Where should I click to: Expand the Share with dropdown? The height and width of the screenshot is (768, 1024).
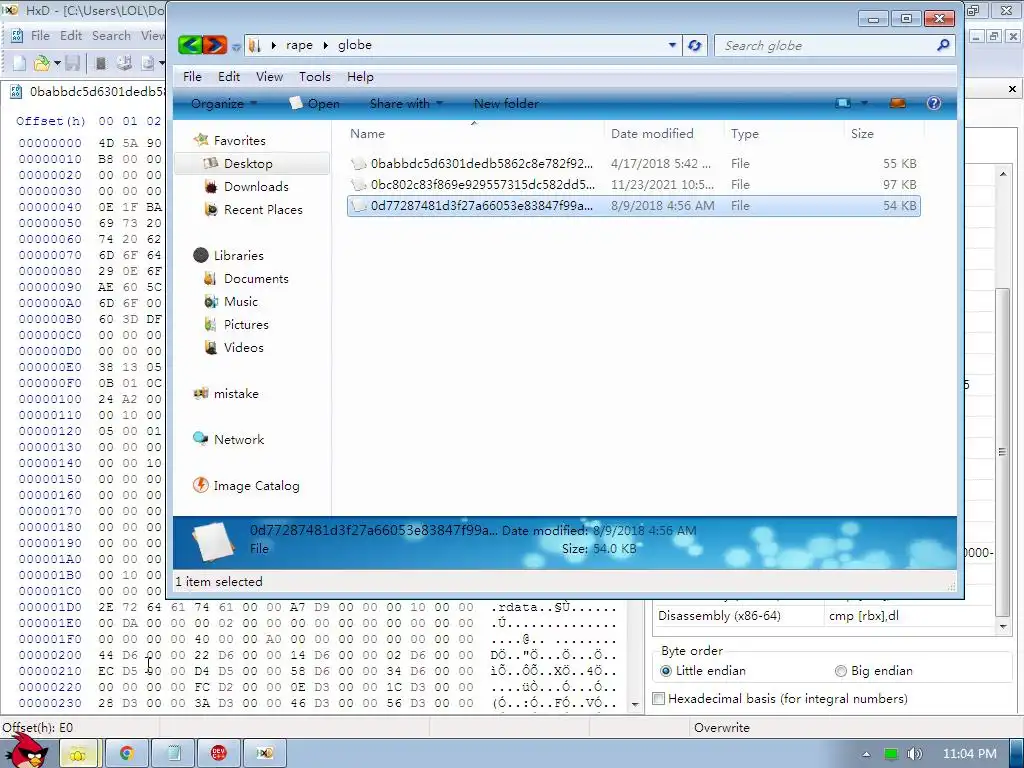(x=406, y=103)
